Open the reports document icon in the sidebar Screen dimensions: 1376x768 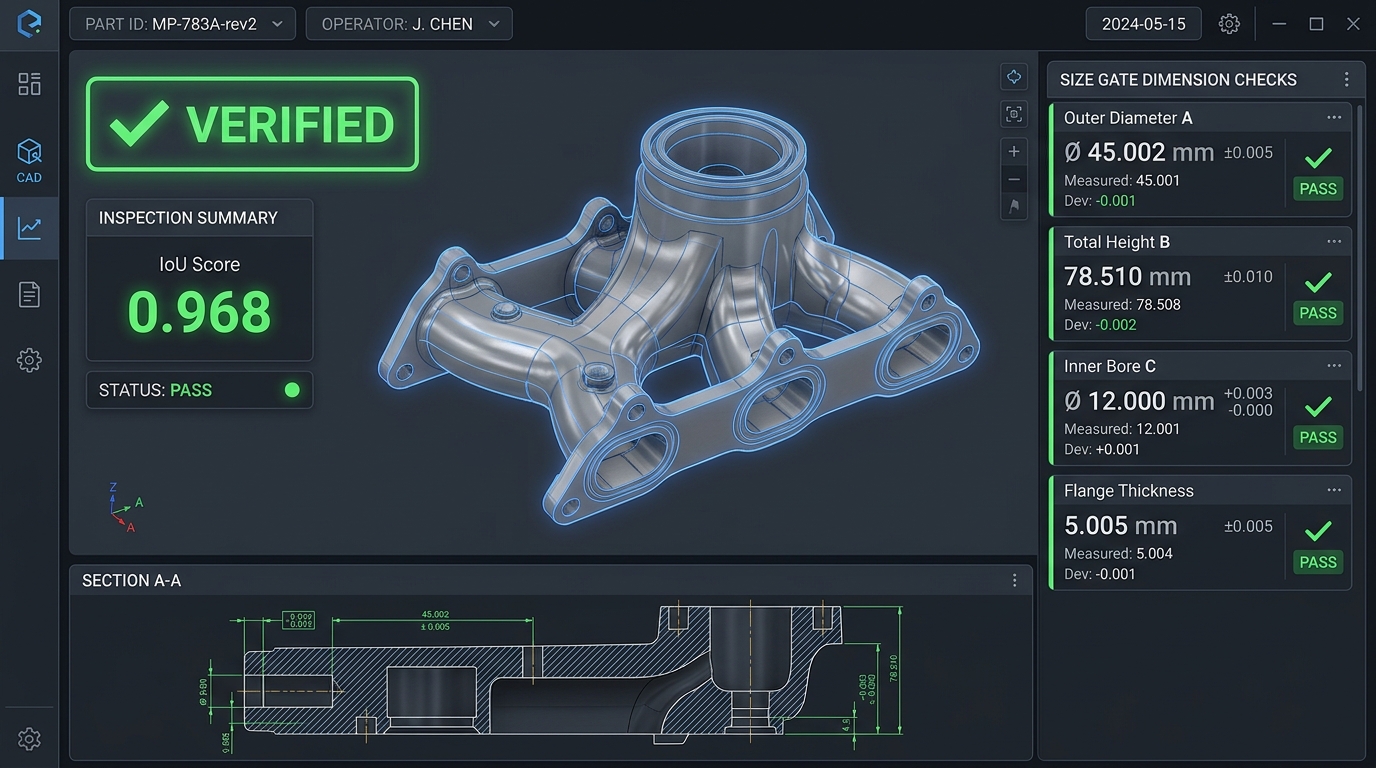(x=29, y=294)
